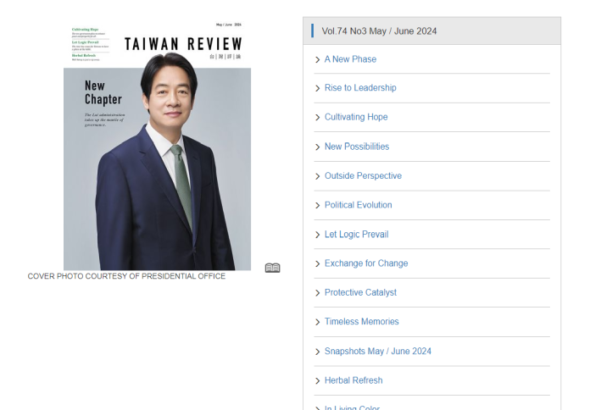Open 'Snapshots May / June 2024'
590x410 pixels.
(x=378, y=351)
